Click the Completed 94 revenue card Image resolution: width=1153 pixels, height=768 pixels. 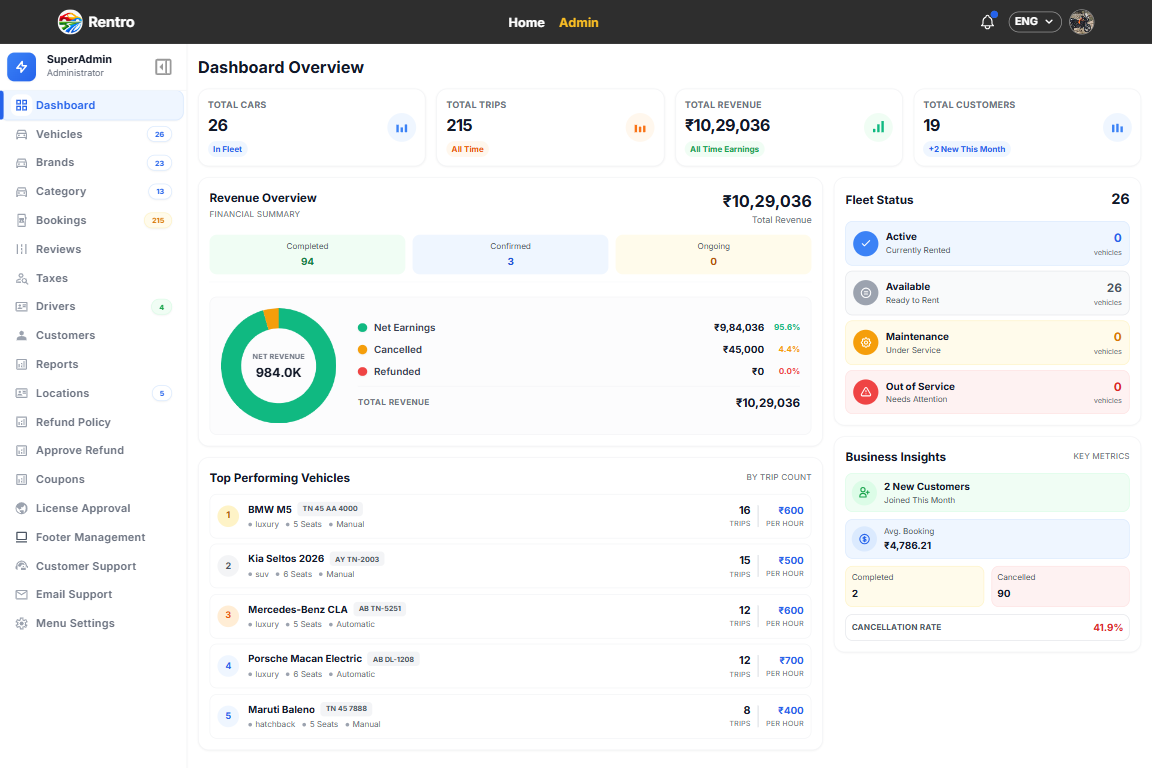pos(307,255)
